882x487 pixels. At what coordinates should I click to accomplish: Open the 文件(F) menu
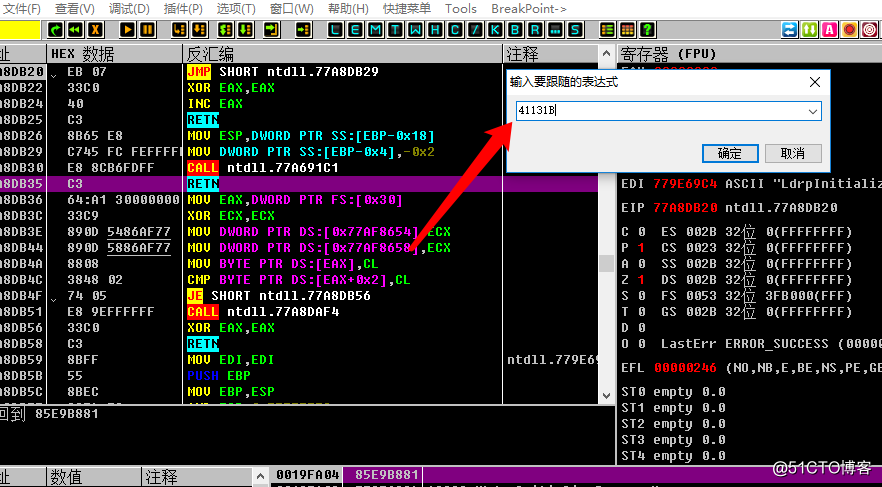click(x=22, y=9)
